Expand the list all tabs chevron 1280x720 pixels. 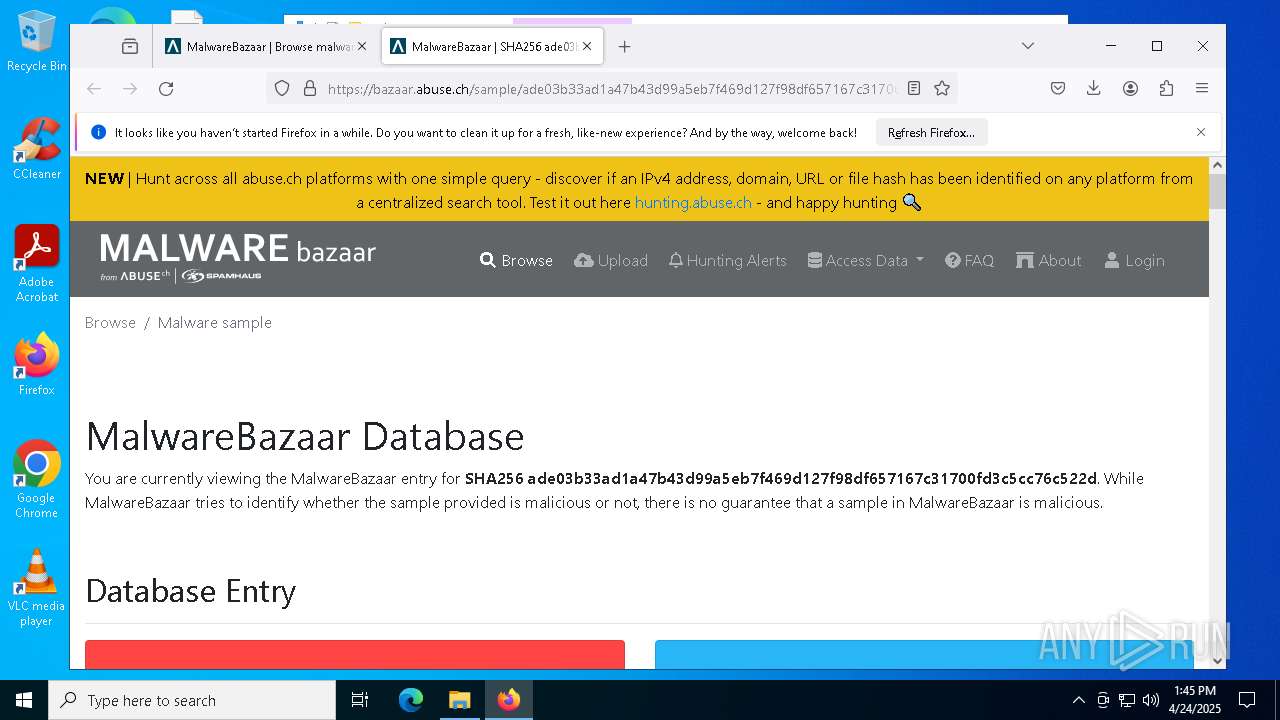[x=1027, y=46]
